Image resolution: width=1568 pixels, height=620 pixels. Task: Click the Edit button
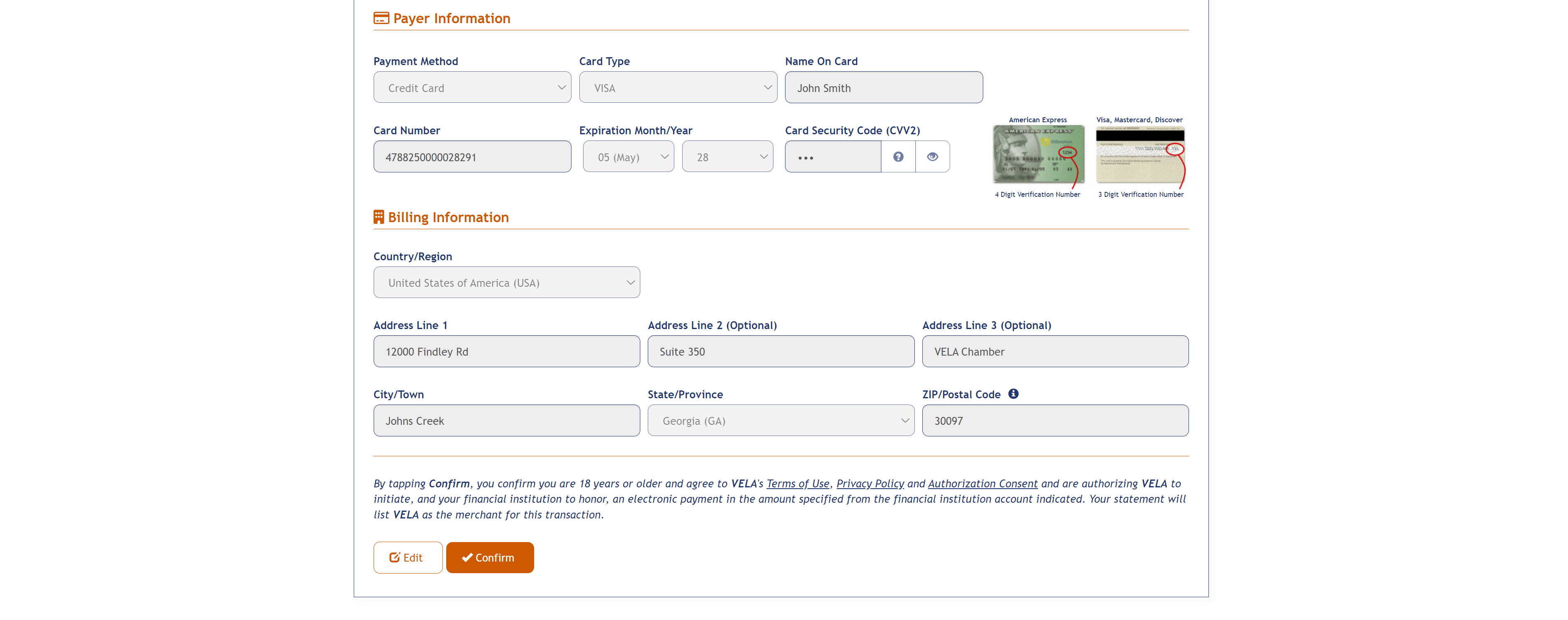click(x=406, y=557)
